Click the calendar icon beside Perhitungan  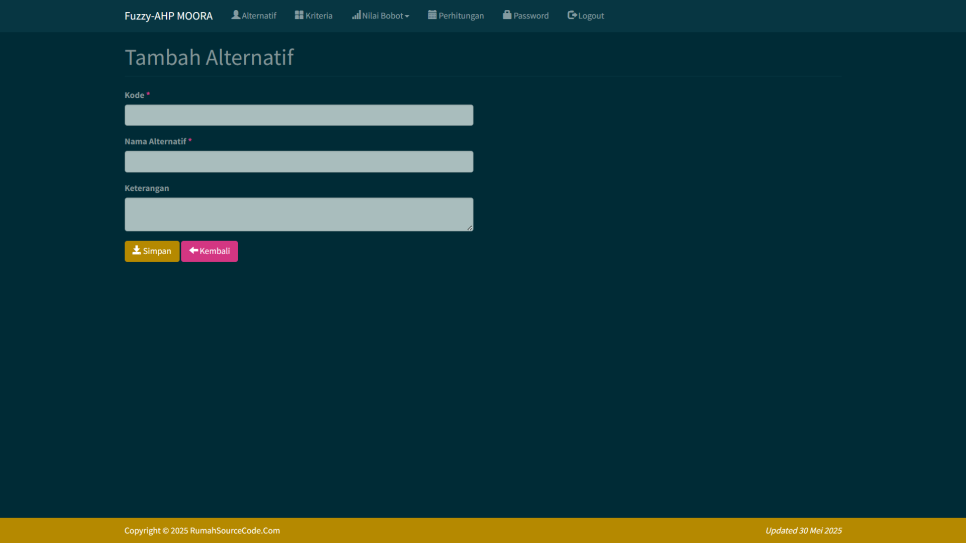pos(432,15)
